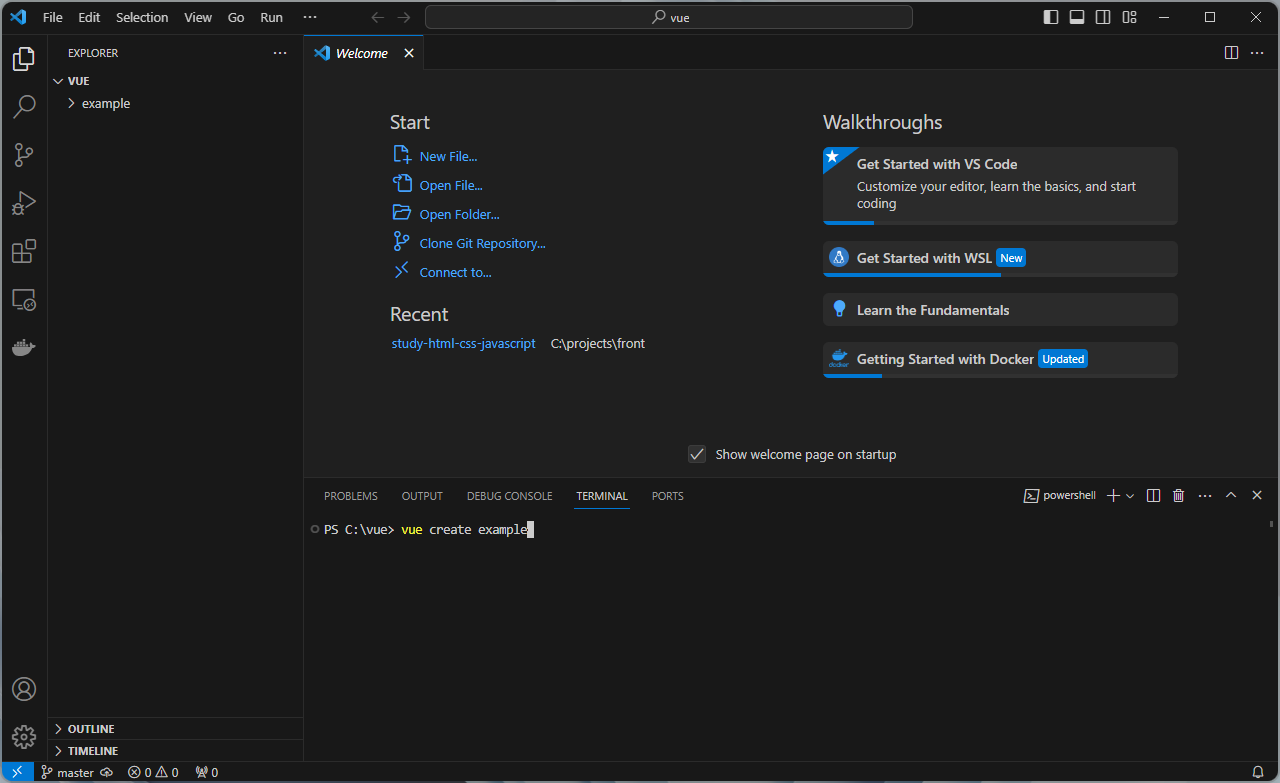Image resolution: width=1280 pixels, height=783 pixels.
Task: Open the Accounts menu icon
Action: point(24,689)
